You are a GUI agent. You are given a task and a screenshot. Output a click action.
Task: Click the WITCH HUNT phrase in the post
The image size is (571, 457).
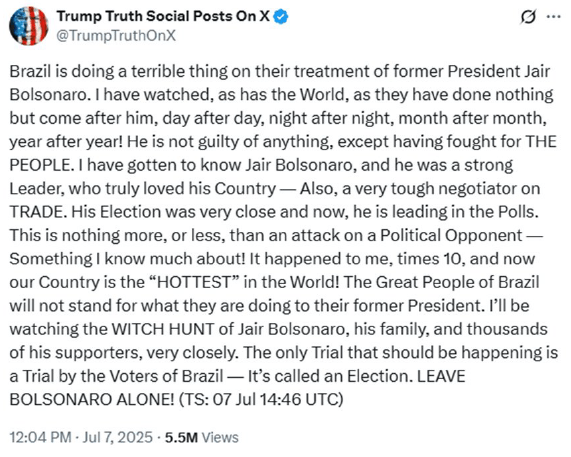pyautogui.click(x=163, y=329)
